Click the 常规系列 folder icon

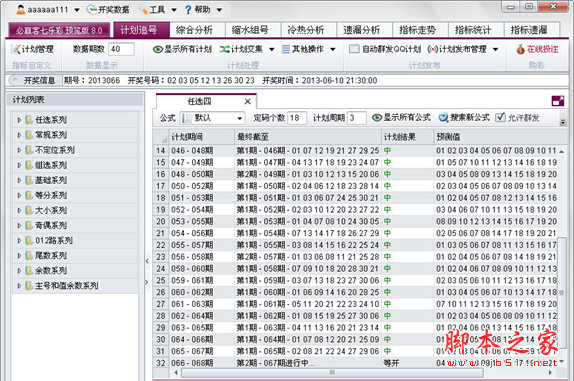(x=29, y=135)
